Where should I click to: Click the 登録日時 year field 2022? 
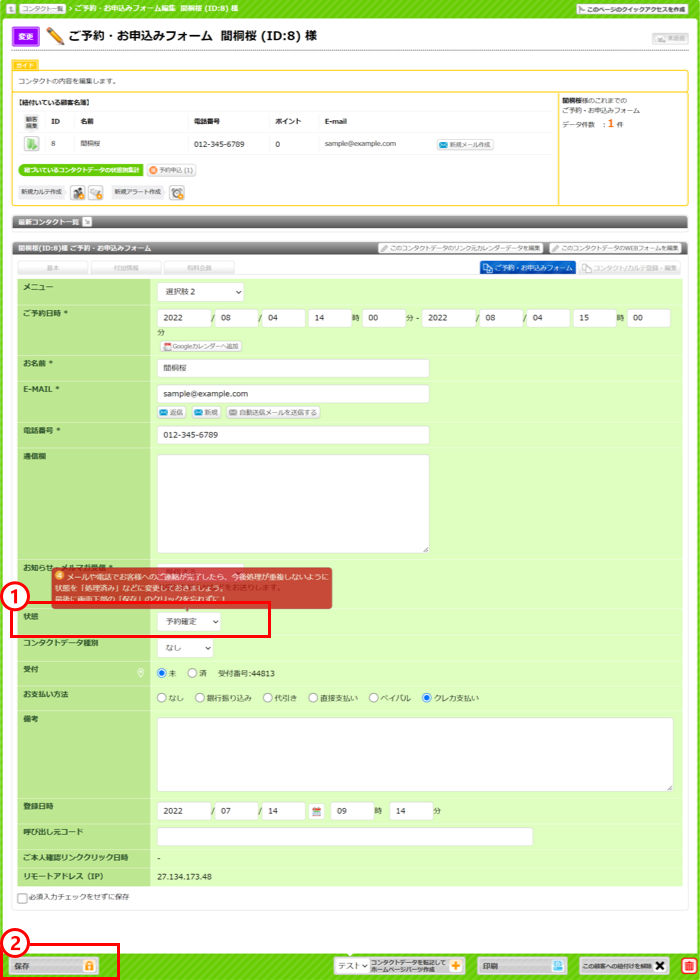(x=184, y=811)
